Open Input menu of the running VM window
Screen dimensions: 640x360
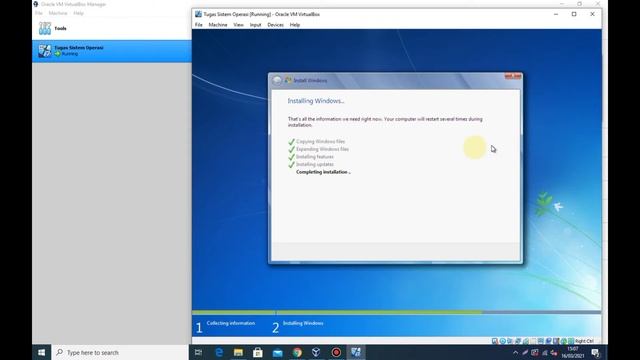coord(256,25)
